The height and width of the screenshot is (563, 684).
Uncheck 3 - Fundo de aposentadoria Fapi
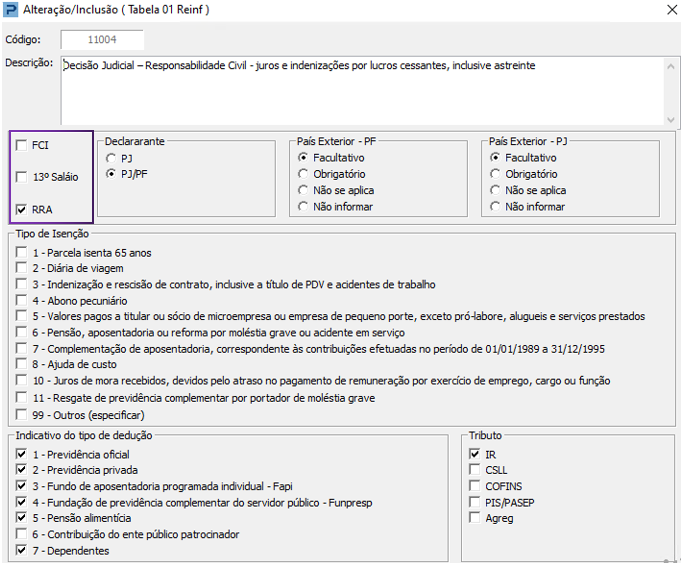(21, 485)
